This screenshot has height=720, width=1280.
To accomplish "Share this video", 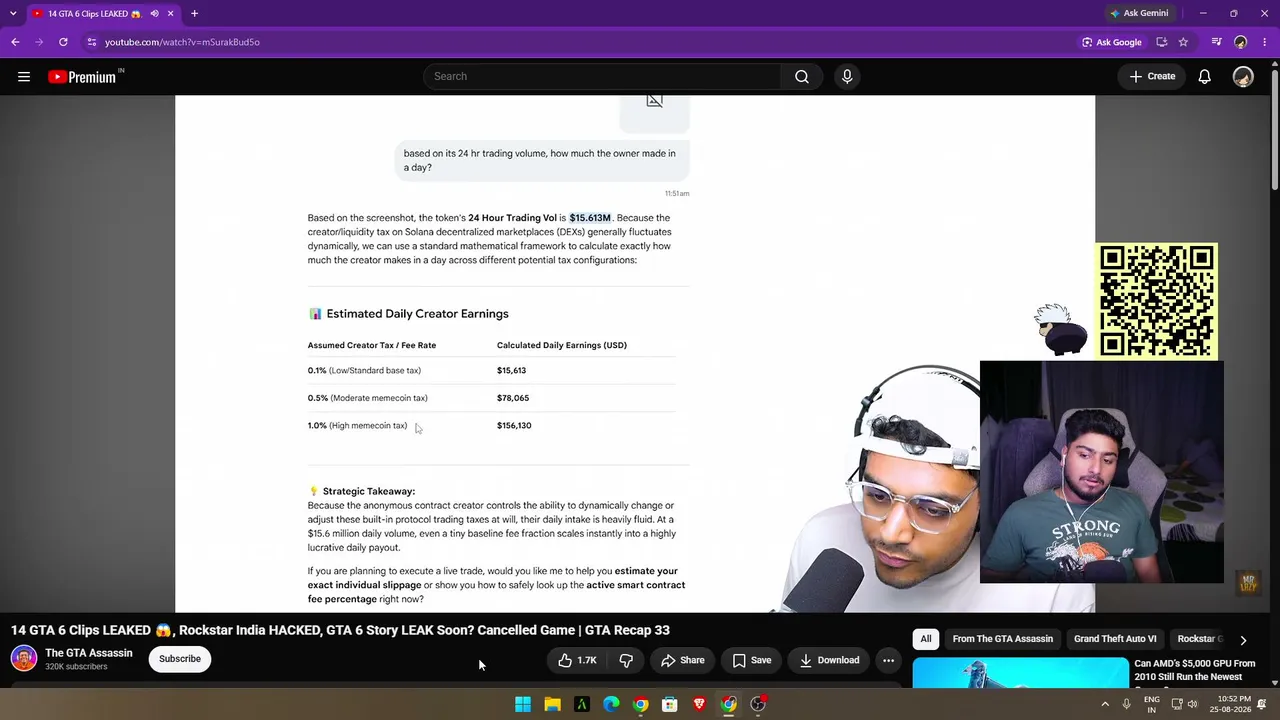I will point(682,660).
